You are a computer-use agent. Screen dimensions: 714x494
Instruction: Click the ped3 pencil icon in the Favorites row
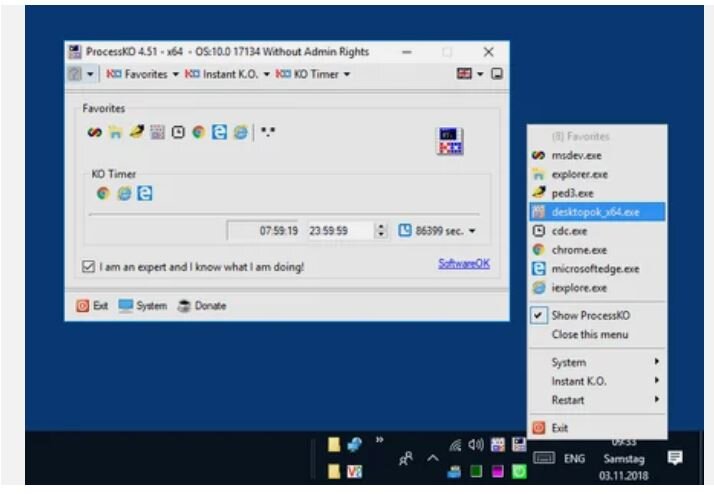136,132
